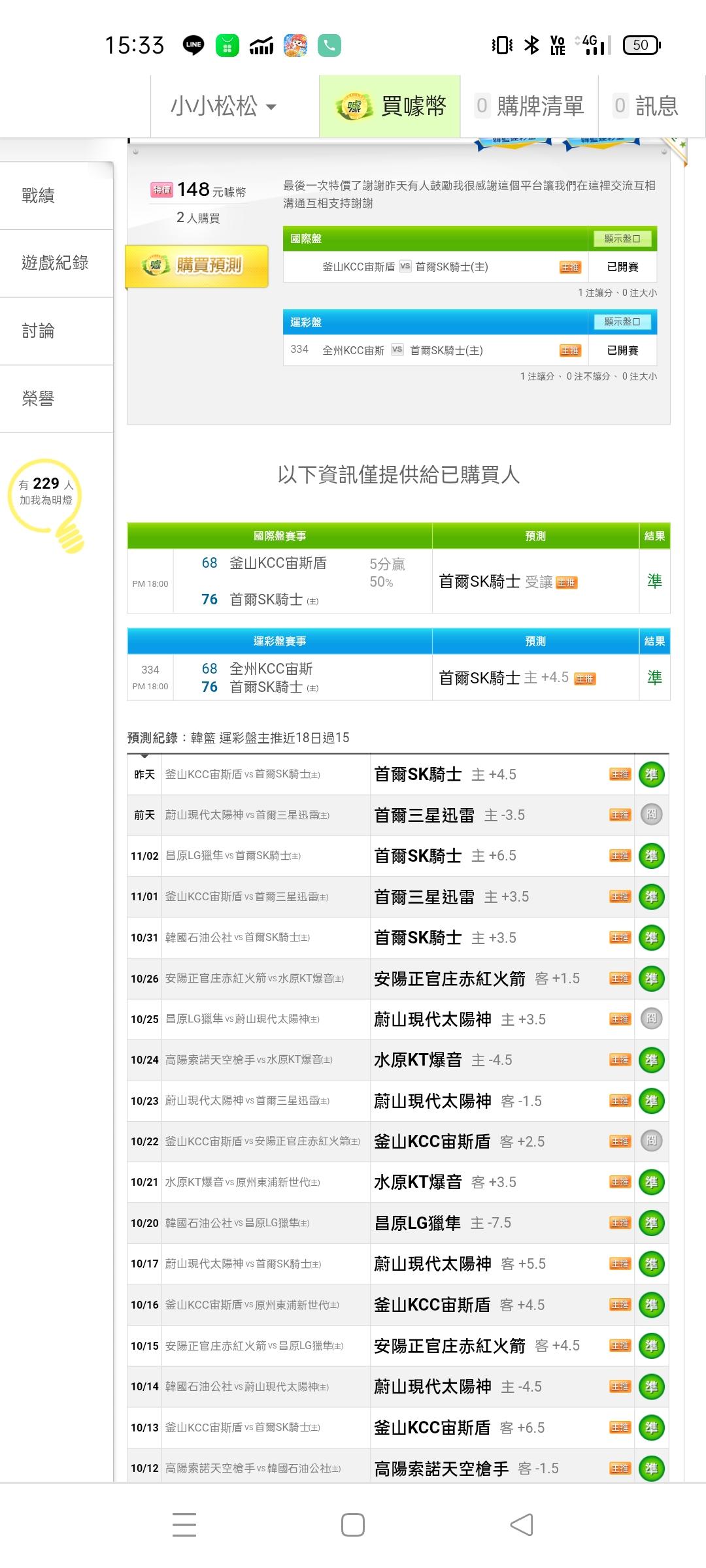Click gray result icon on 前天 row
The width and height of the screenshot is (706, 1568).
pyautogui.click(x=651, y=815)
